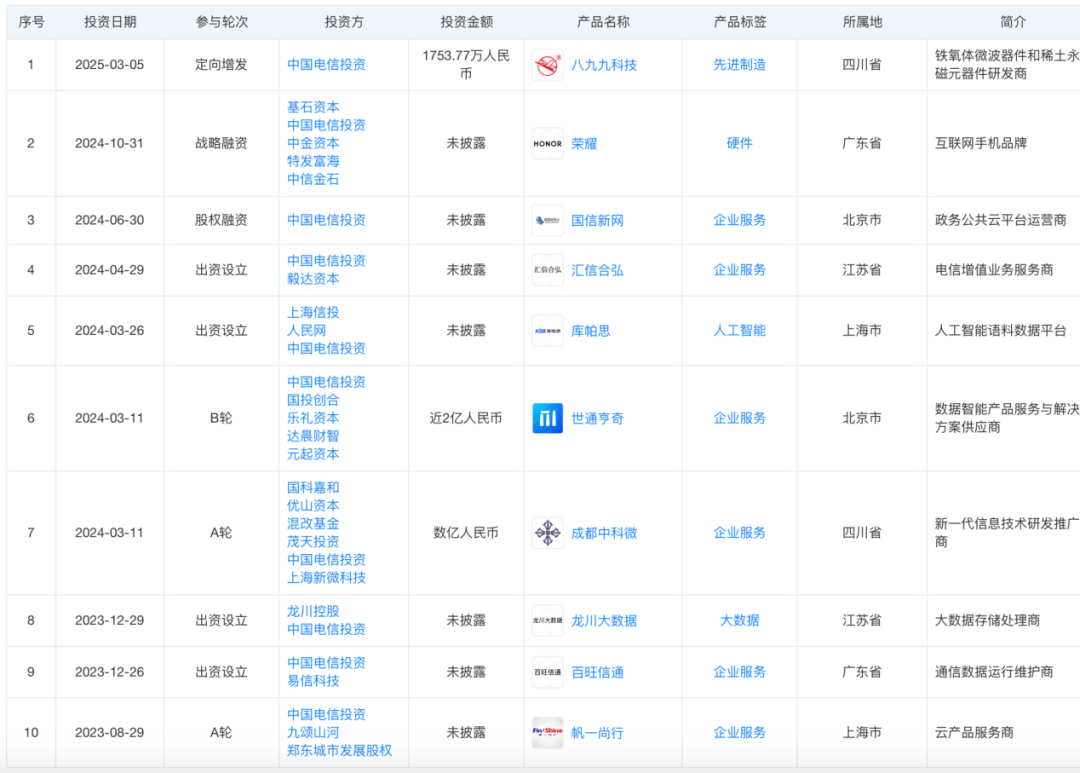Click the 八九九科技 company logo icon
This screenshot has height=773, width=1080.
tap(547, 65)
